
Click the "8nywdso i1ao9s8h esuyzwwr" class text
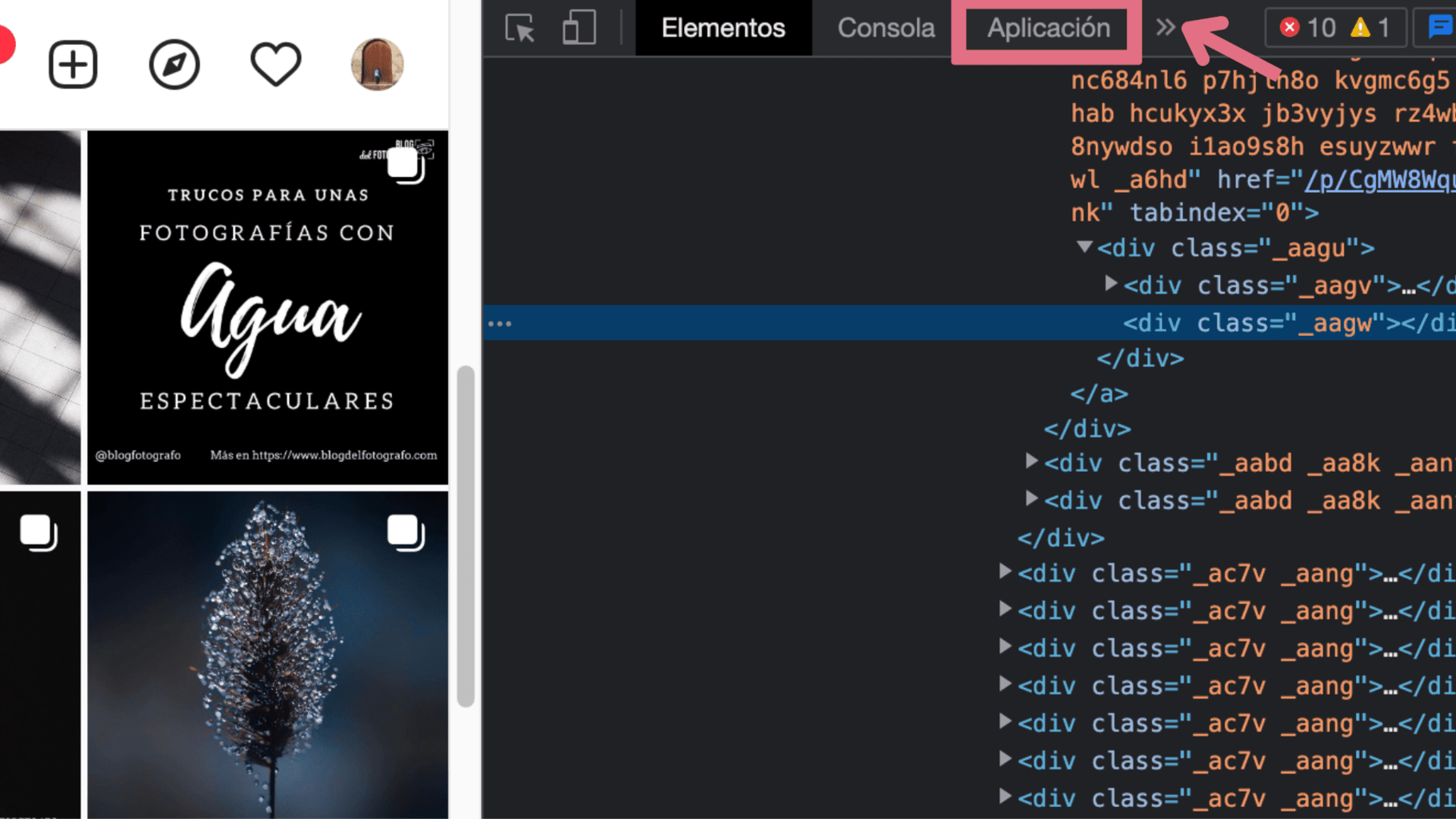pos(1253,147)
